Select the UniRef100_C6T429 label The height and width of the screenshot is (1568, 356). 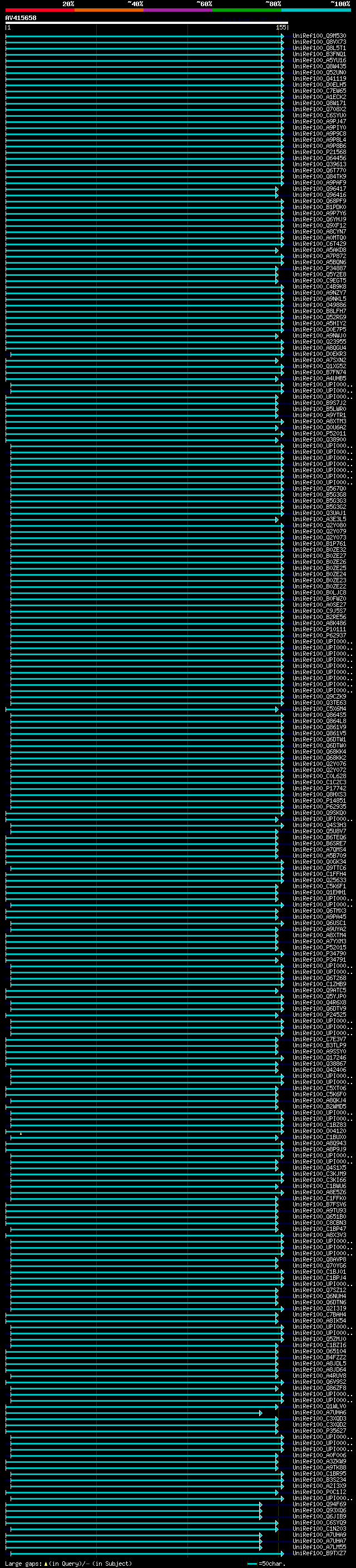coord(319,244)
